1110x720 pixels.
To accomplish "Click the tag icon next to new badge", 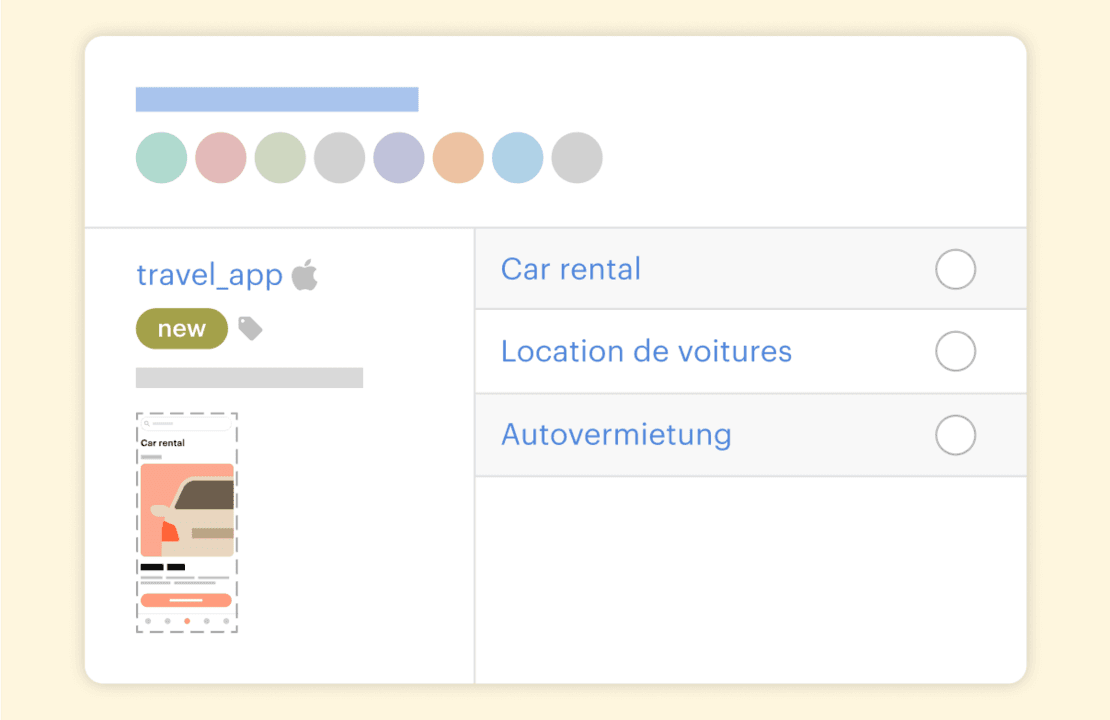I will tap(250, 328).
